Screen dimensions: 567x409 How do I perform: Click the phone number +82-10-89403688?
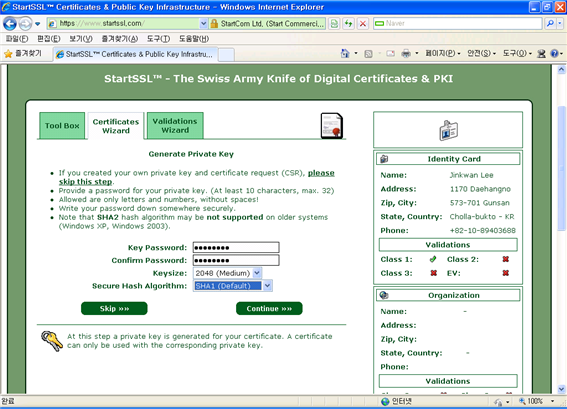[x=482, y=231]
